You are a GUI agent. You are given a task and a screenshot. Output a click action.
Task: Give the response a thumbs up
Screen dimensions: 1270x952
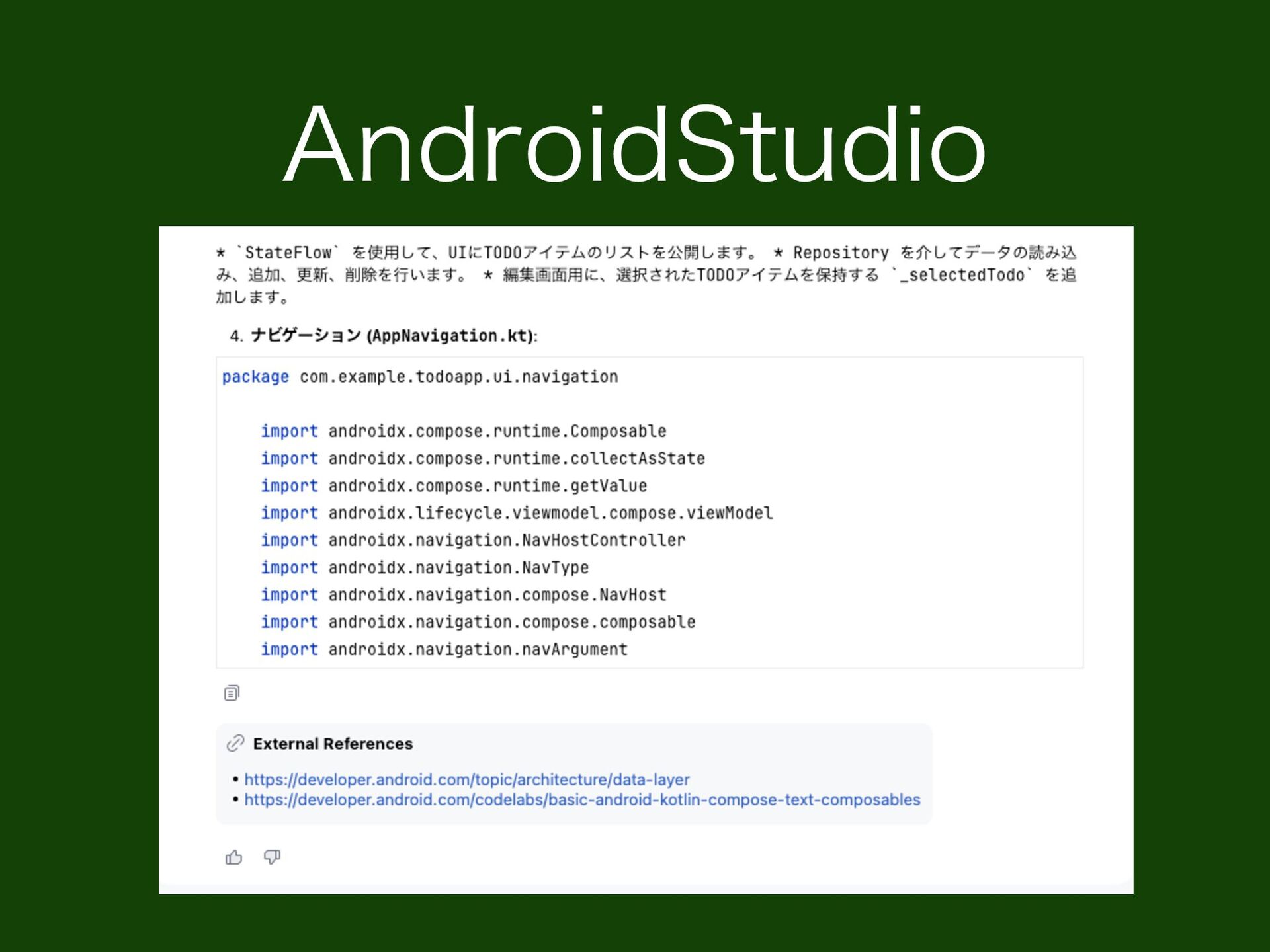[233, 857]
